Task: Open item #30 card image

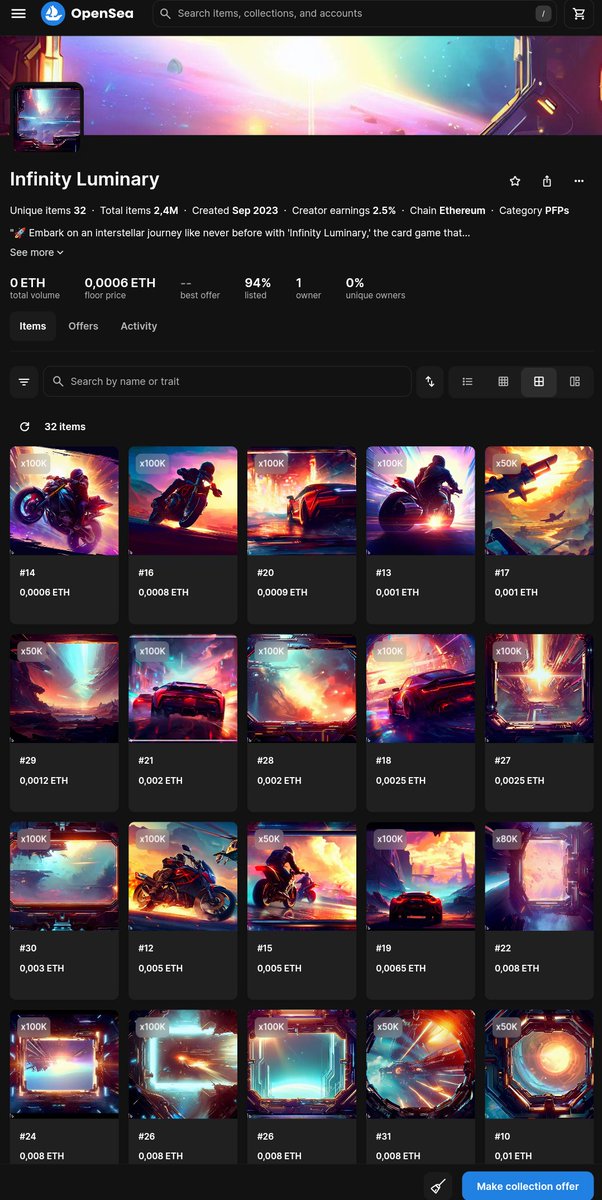Action: tap(64, 877)
